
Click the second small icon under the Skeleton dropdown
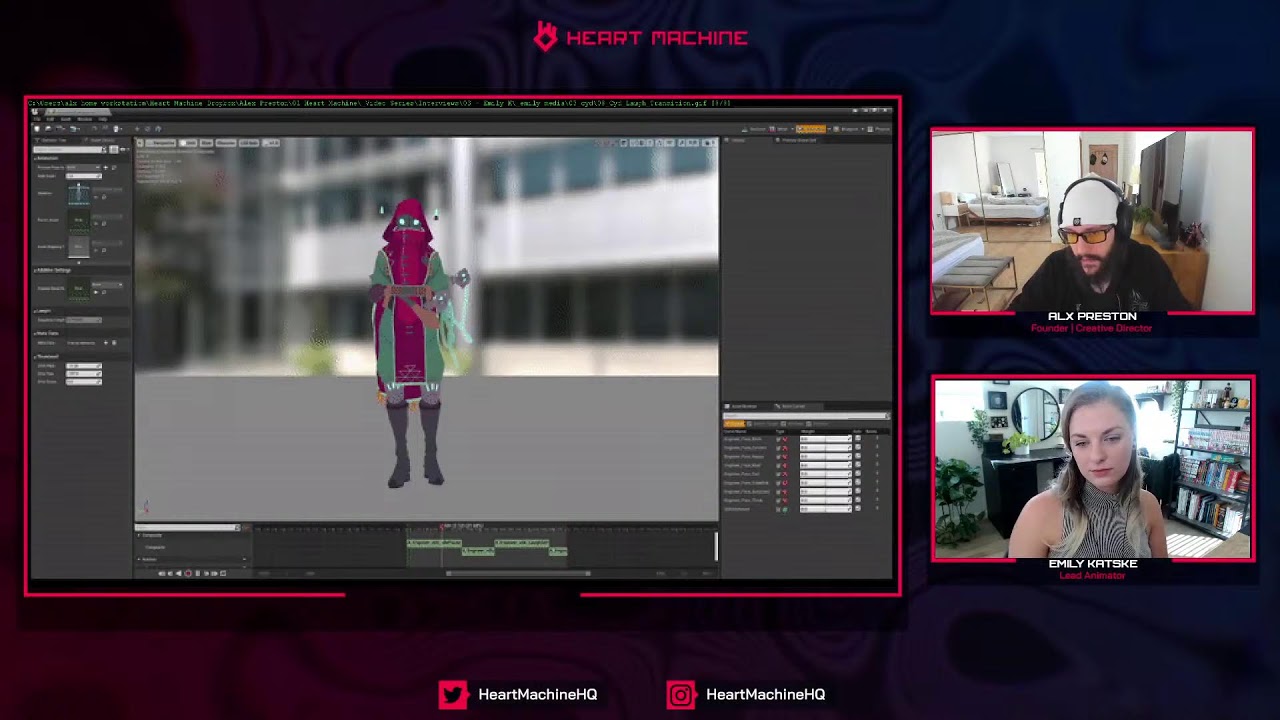click(x=104, y=197)
